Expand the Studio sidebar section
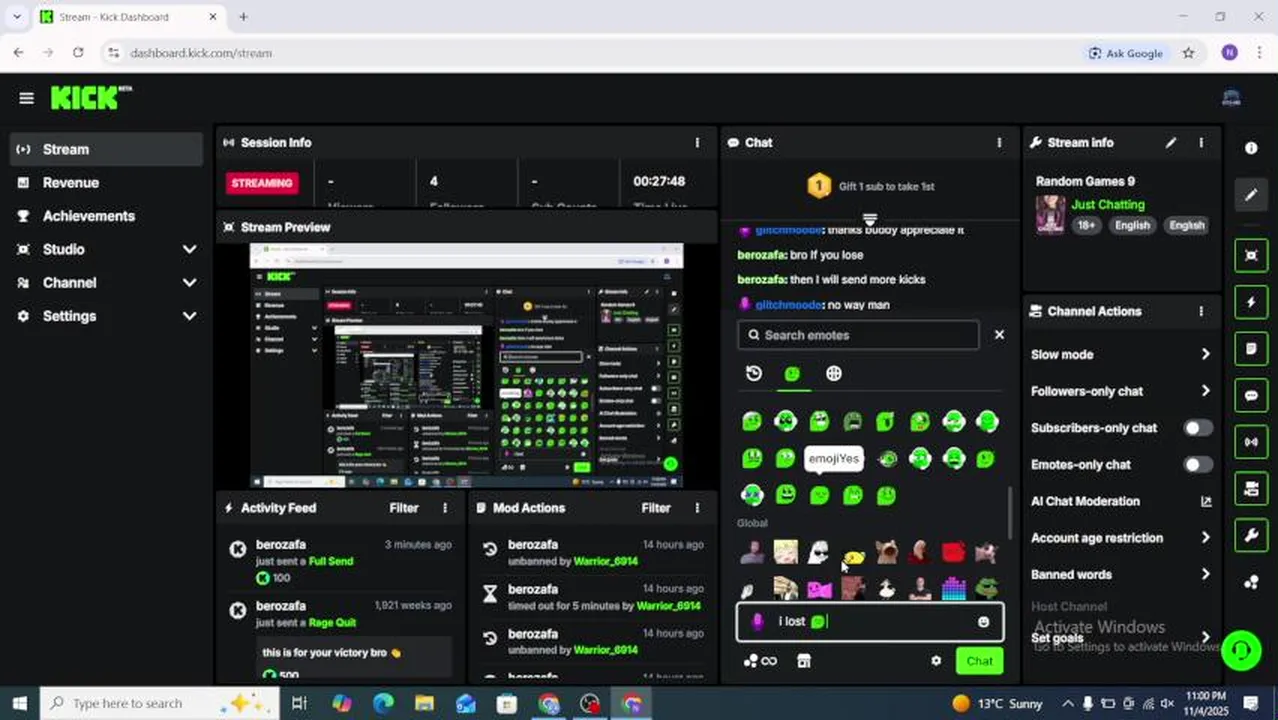The width and height of the screenshot is (1278, 720). (x=189, y=249)
